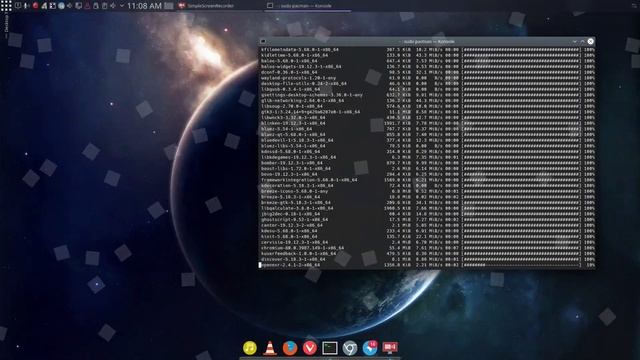
Task: Click the partially filled progress bar on last row
Action: click(521, 265)
